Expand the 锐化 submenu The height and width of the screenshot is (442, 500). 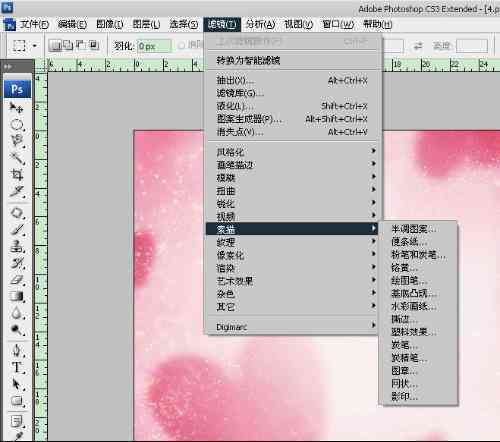(292, 203)
